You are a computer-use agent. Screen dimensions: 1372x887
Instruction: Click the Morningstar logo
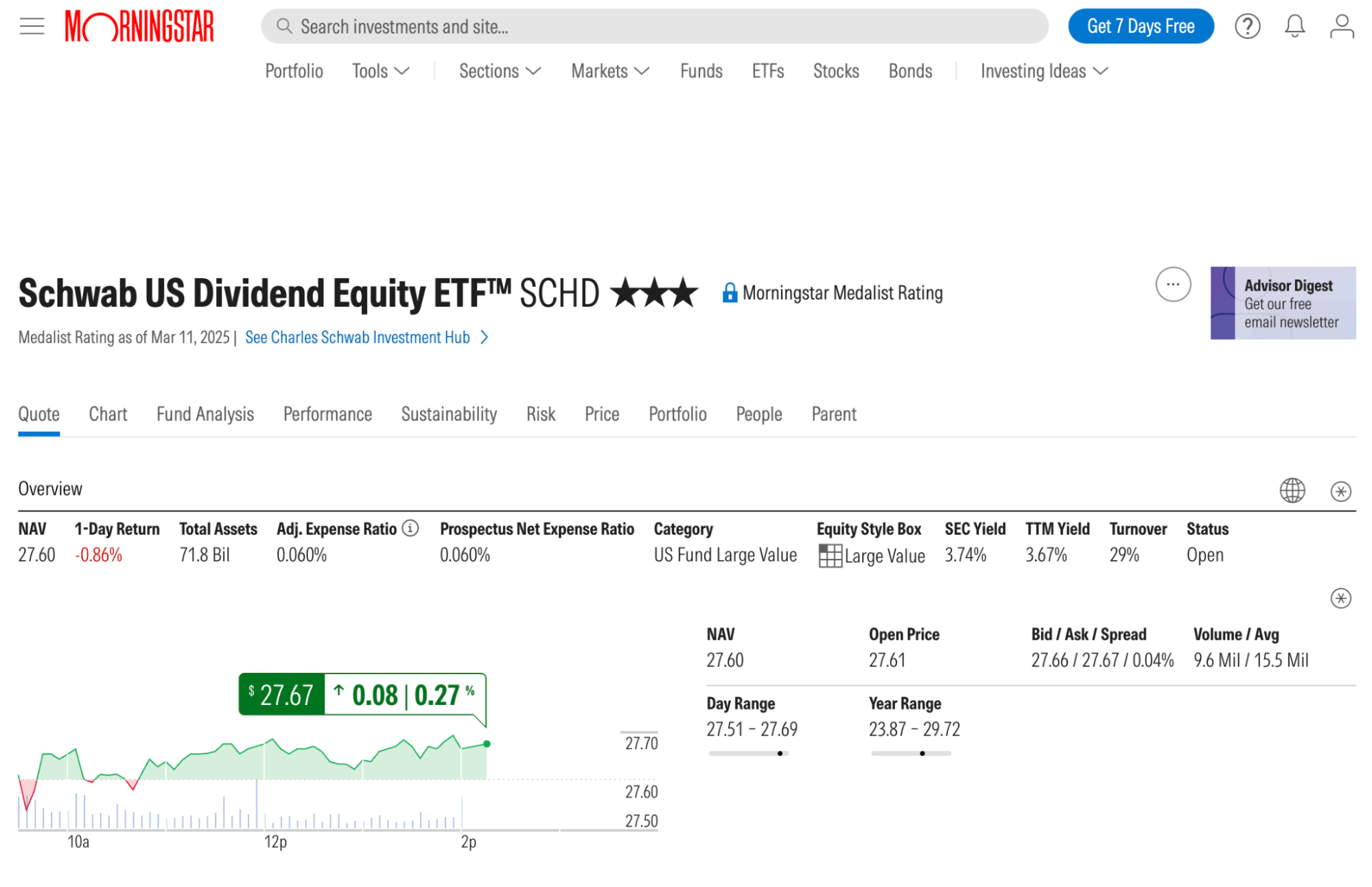139,26
